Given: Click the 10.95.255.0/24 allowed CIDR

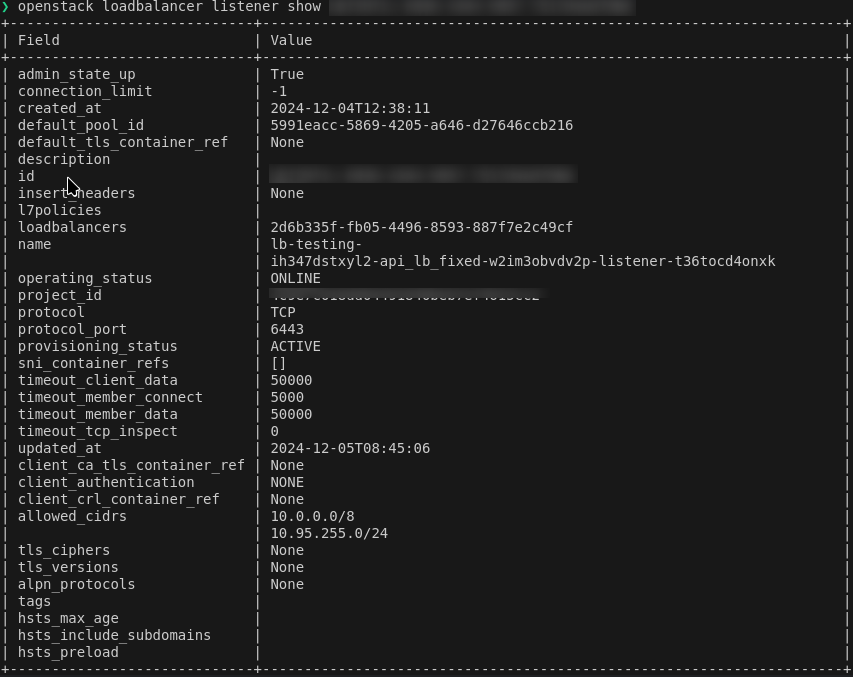Looking at the screenshot, I should coord(329,533).
